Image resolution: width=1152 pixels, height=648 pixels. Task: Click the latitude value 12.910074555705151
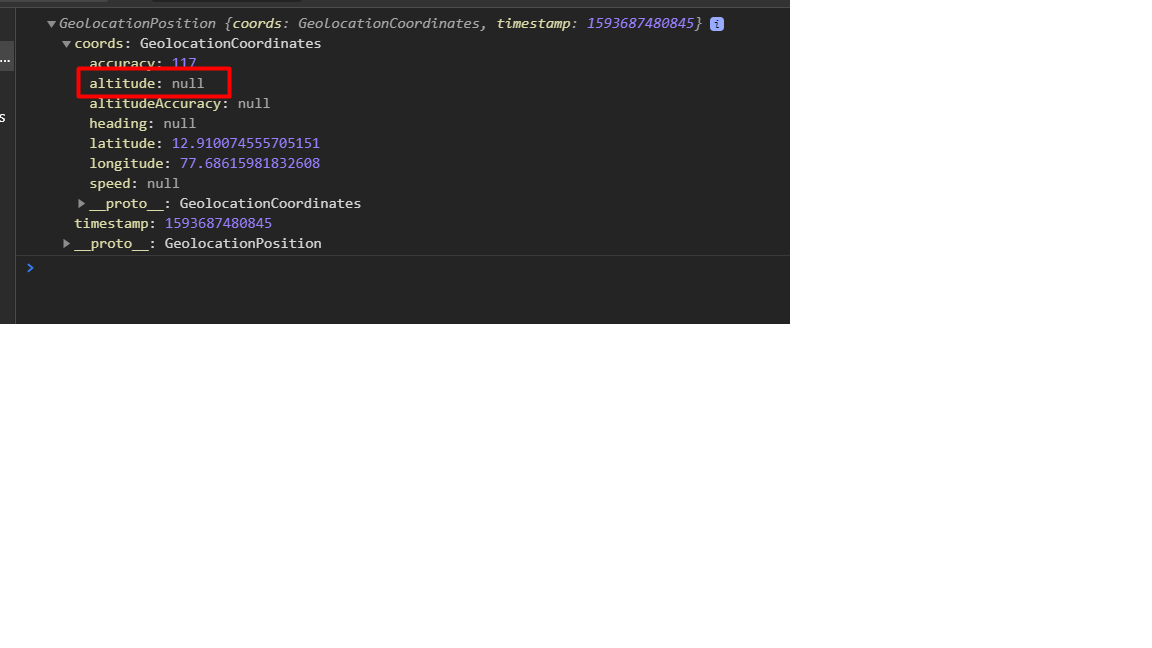pyautogui.click(x=247, y=143)
